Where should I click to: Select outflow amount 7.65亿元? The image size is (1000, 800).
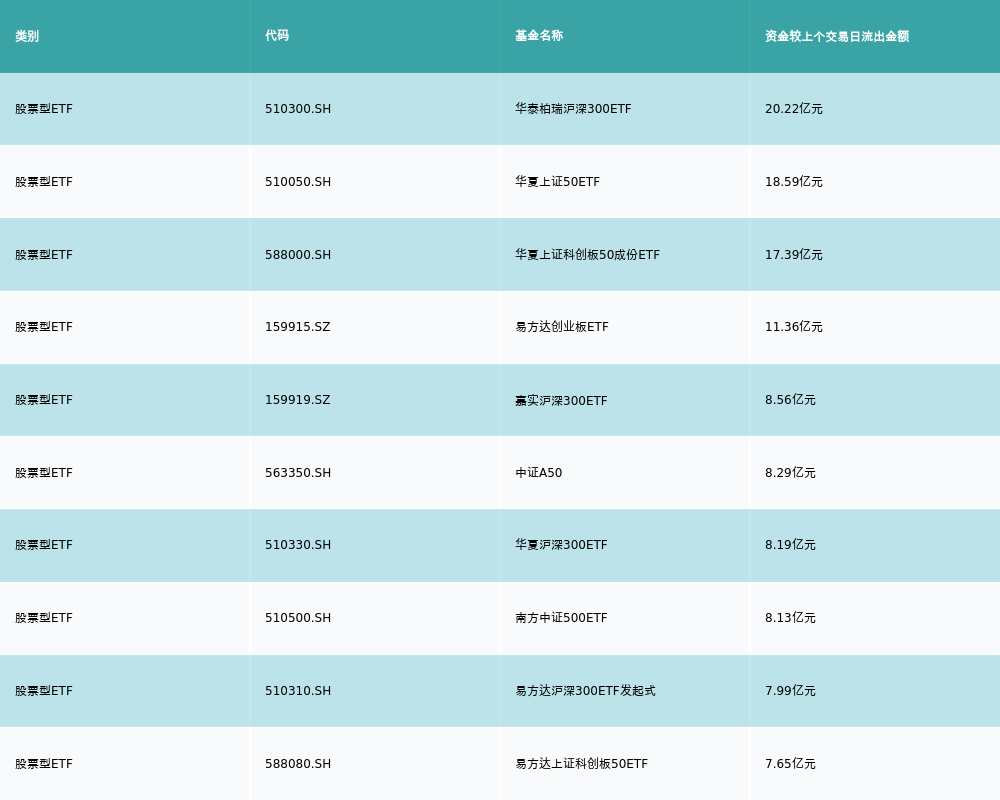[790, 764]
